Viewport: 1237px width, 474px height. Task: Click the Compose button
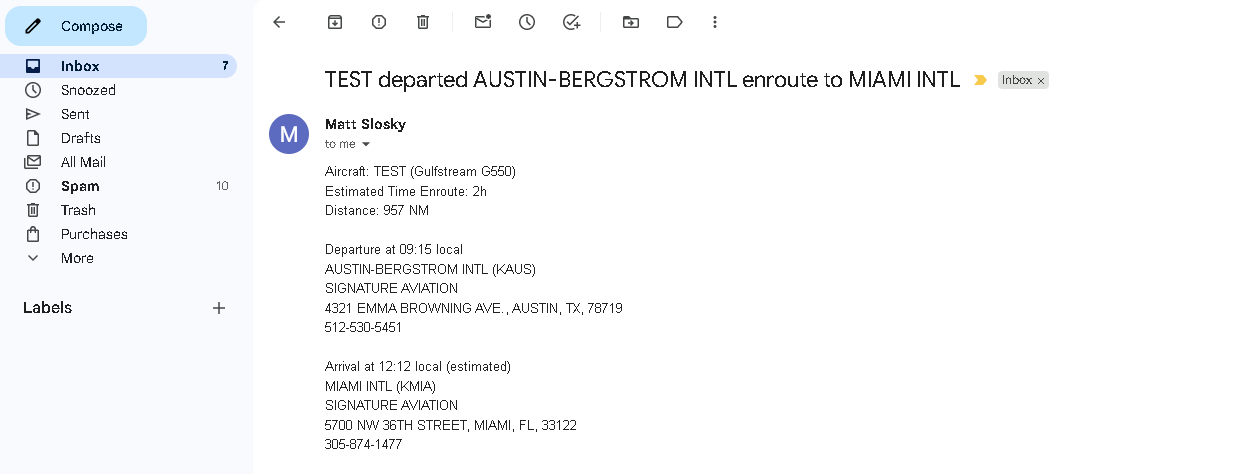pos(76,26)
